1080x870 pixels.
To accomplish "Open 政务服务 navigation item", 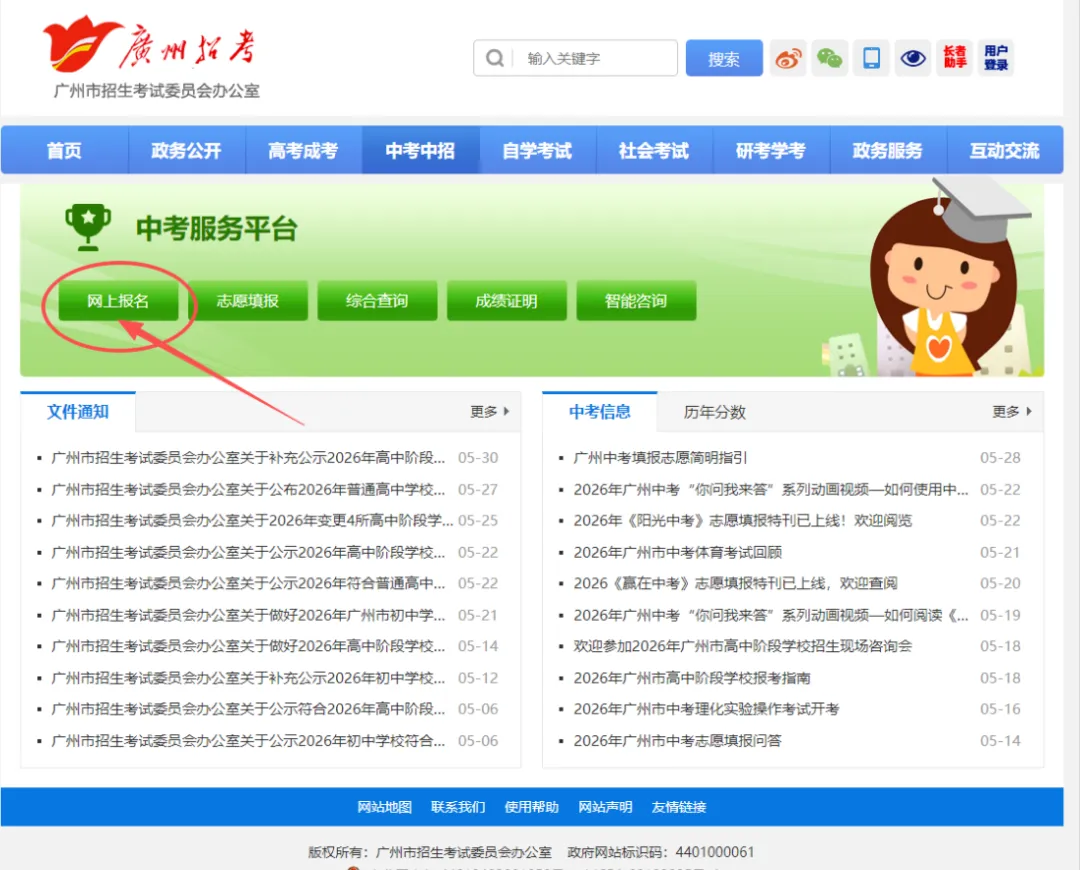I will [x=888, y=150].
